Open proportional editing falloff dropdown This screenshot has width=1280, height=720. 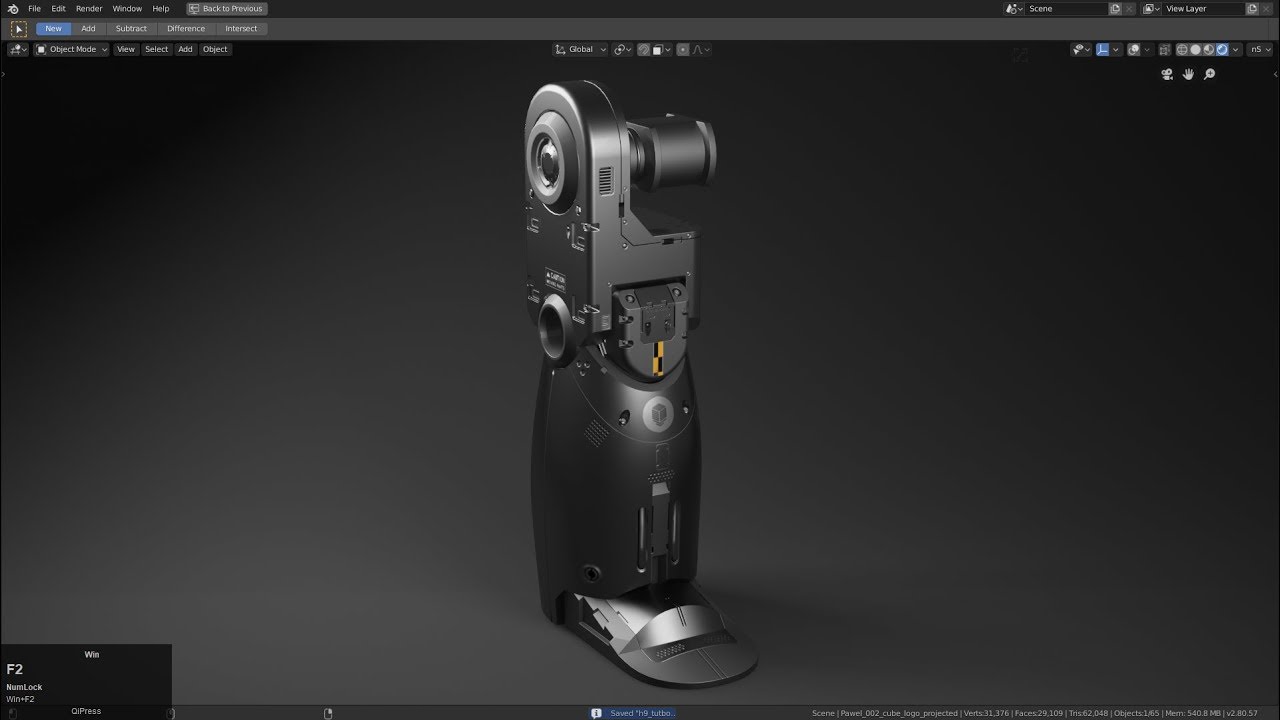click(x=701, y=49)
